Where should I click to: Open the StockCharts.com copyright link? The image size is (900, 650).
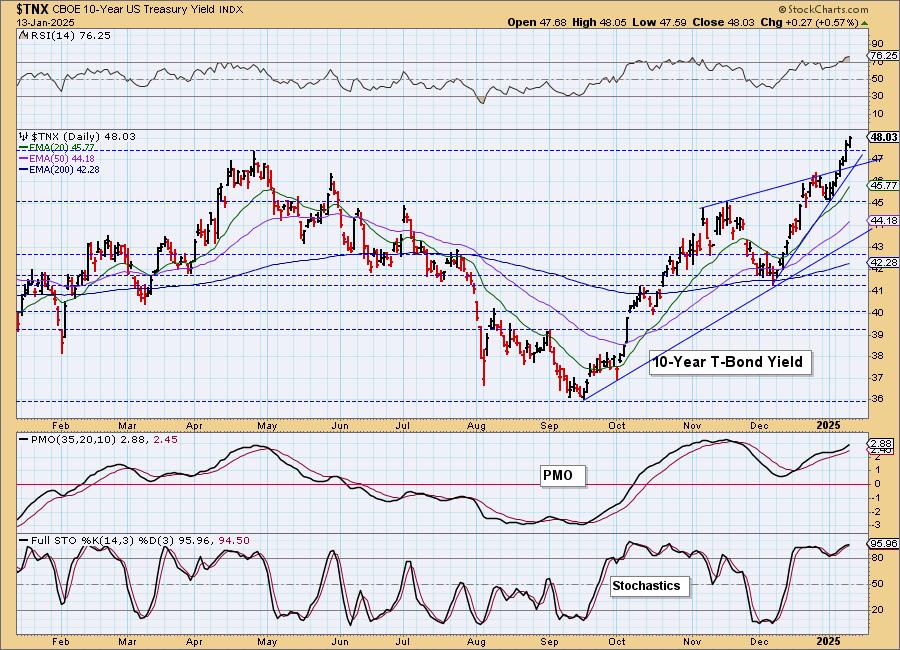(823, 9)
